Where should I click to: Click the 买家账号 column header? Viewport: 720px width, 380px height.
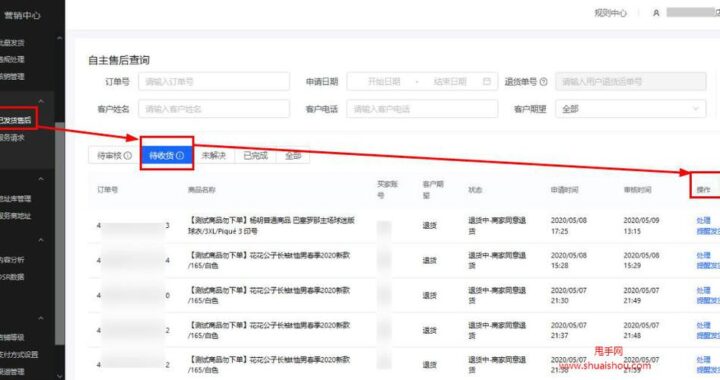pyautogui.click(x=387, y=190)
